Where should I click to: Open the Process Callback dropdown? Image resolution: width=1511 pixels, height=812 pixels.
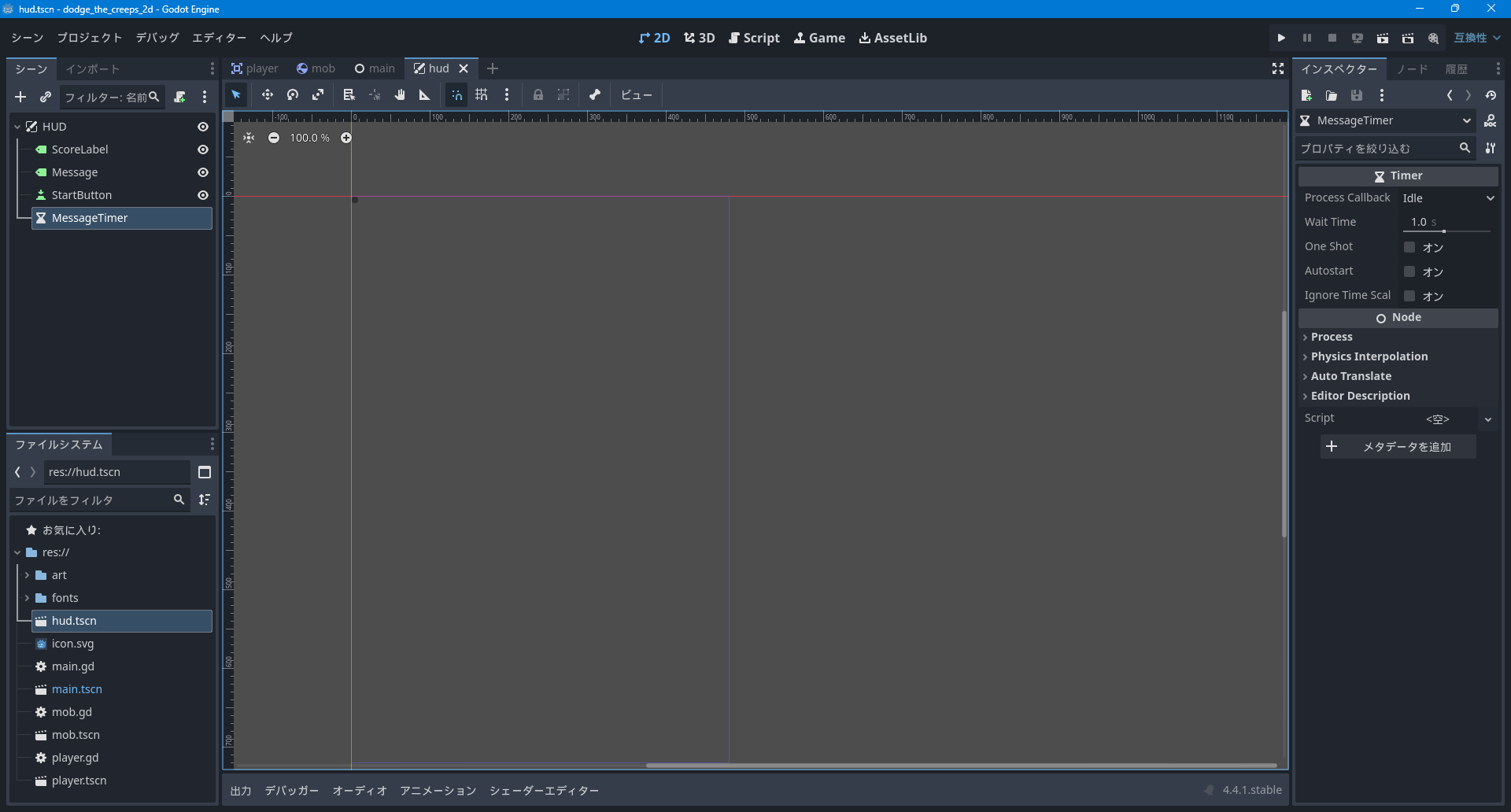click(1449, 198)
